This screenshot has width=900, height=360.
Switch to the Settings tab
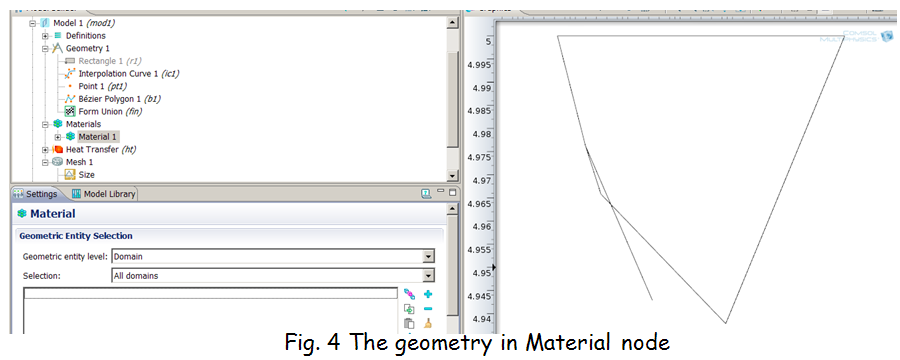point(36,194)
